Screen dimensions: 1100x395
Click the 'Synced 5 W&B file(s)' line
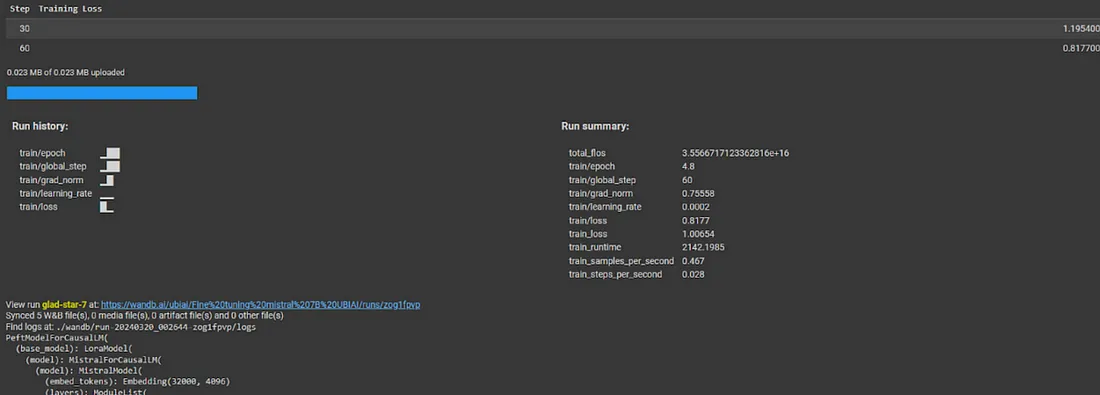click(145, 316)
